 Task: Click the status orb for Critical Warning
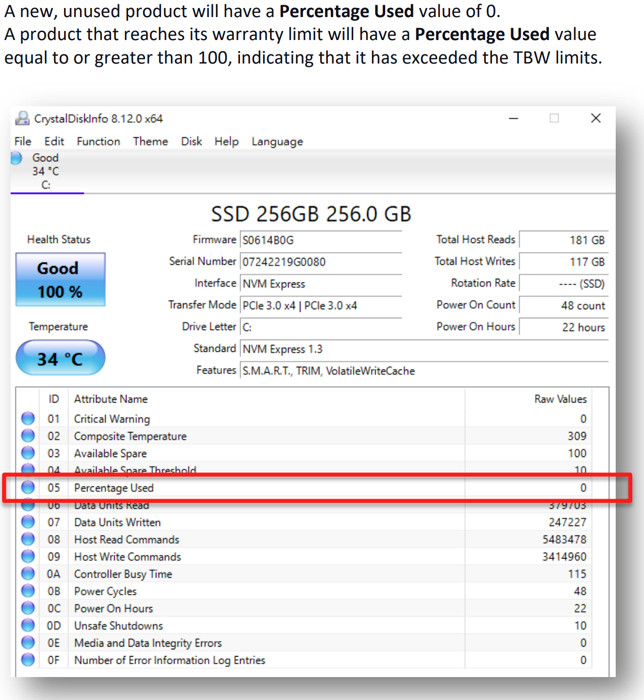tap(28, 418)
